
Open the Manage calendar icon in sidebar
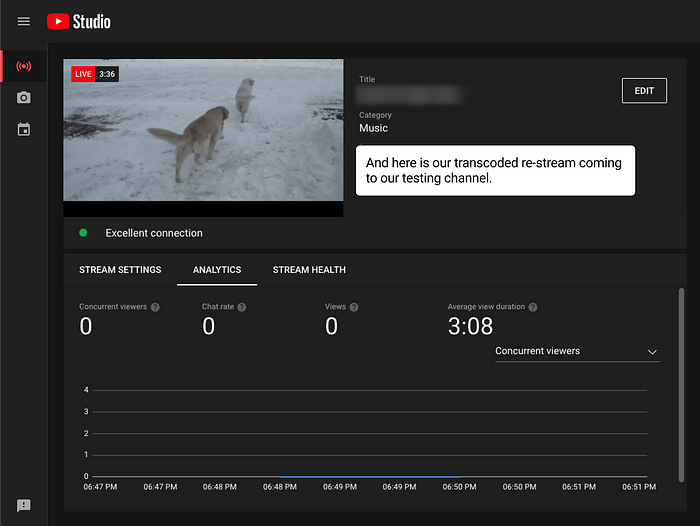point(24,129)
